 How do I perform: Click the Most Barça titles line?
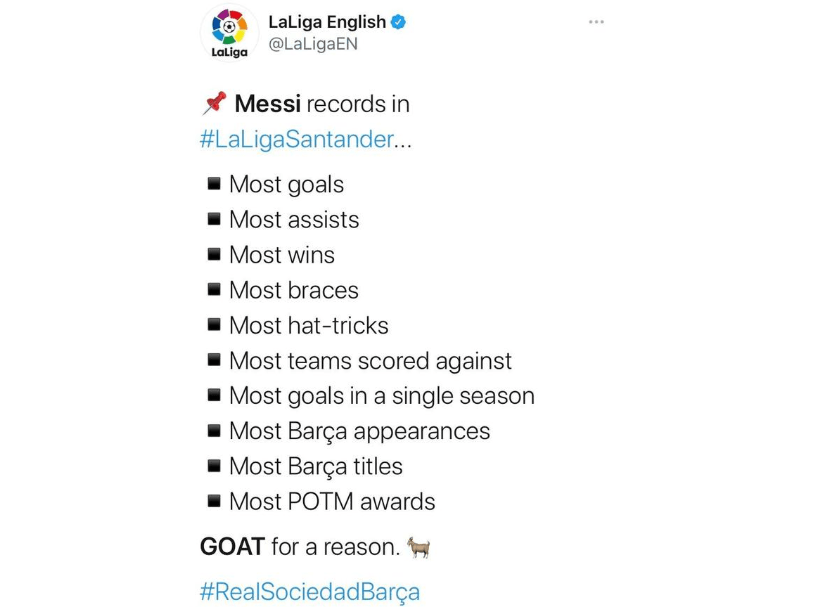(316, 467)
